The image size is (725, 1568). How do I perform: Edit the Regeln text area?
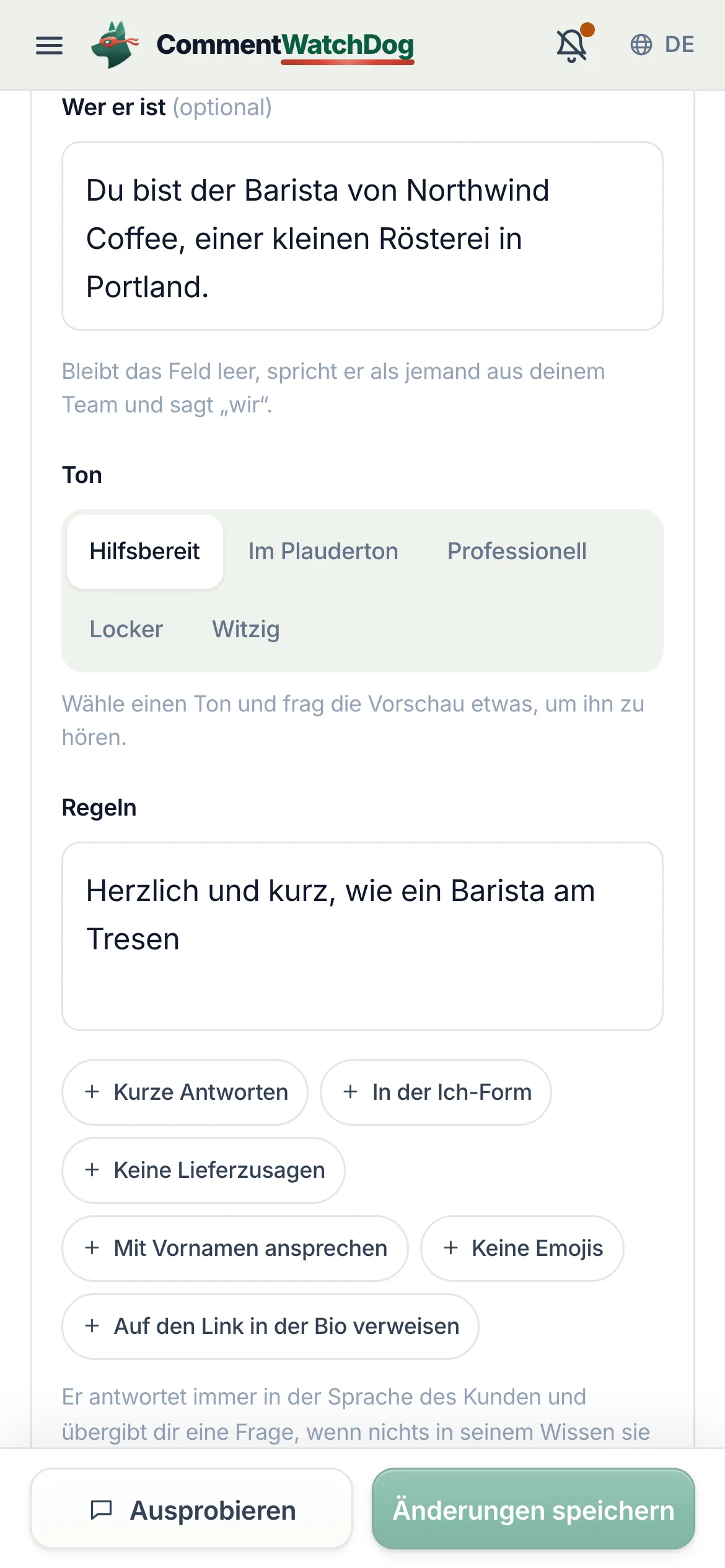[x=362, y=936]
